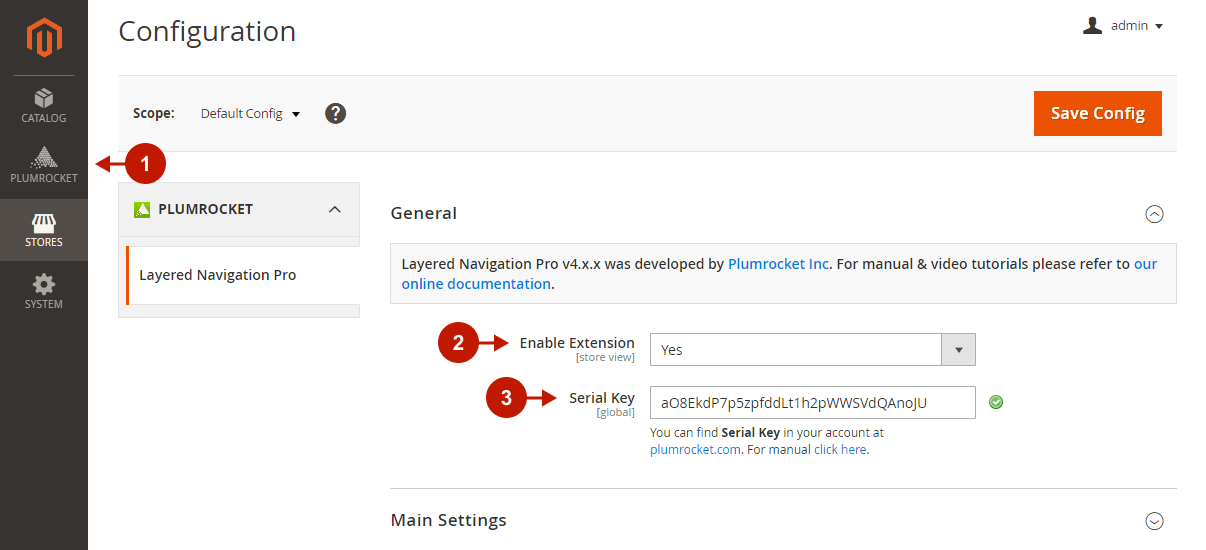Click the General section heading text
Image resolution: width=1206 pixels, height=550 pixels.
click(x=424, y=213)
